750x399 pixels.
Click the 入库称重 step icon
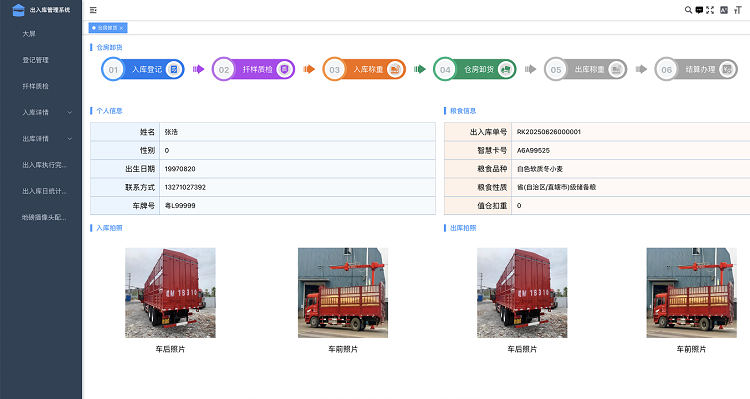(x=395, y=69)
